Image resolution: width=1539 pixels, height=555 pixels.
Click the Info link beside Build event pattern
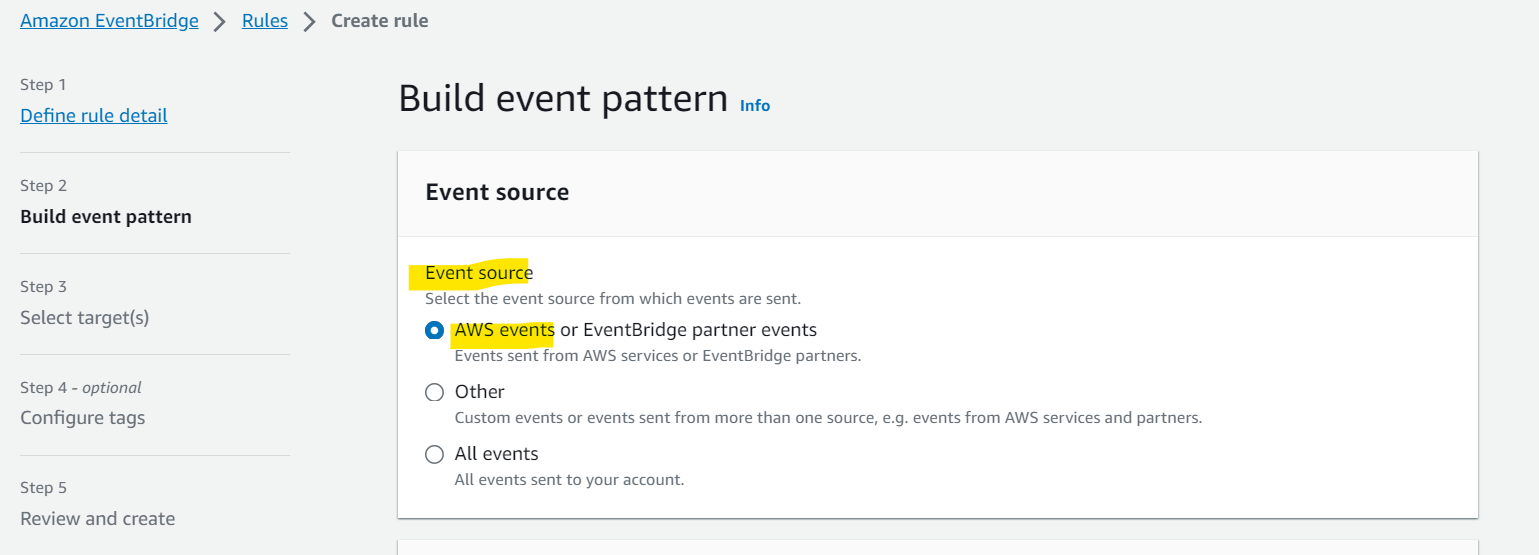point(755,105)
